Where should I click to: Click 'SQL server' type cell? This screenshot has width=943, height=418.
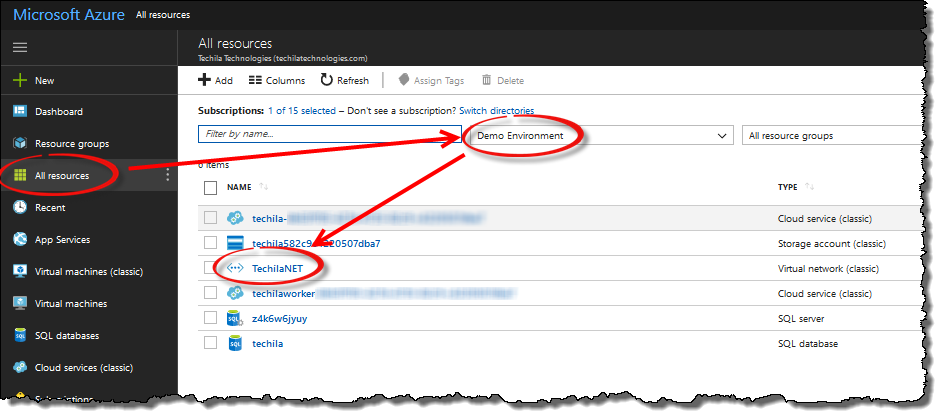click(801, 318)
